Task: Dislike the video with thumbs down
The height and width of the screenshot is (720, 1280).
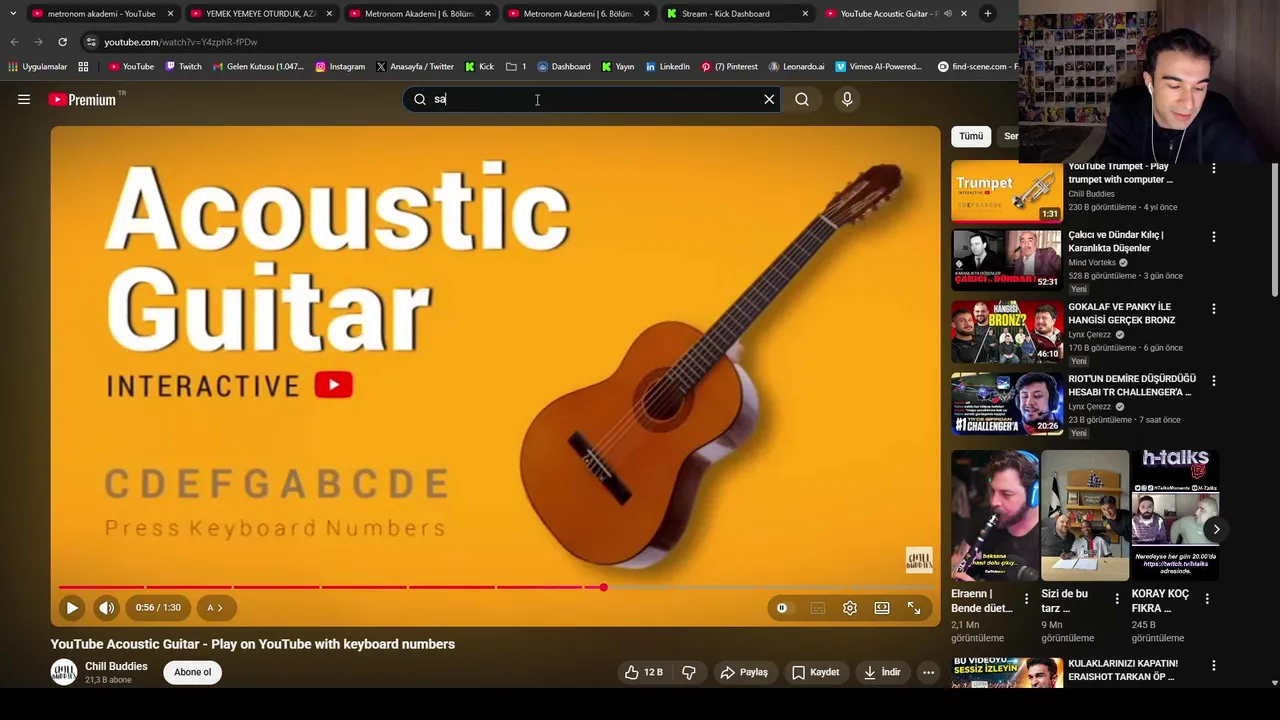Action: 689,672
